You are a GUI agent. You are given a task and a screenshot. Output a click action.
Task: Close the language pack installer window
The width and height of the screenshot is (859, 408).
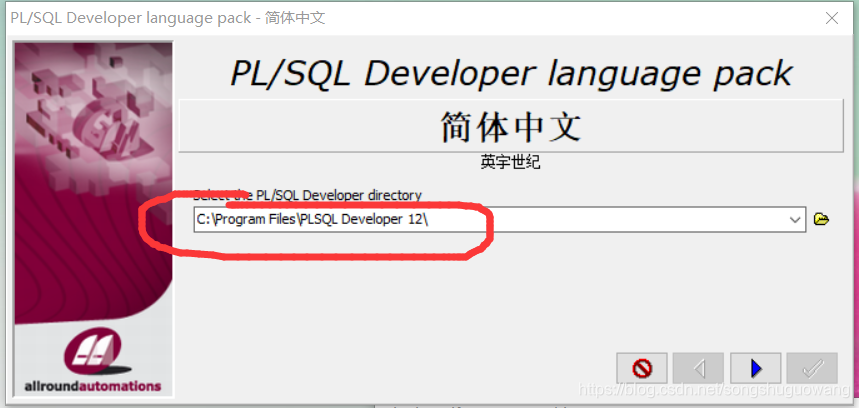(832, 18)
